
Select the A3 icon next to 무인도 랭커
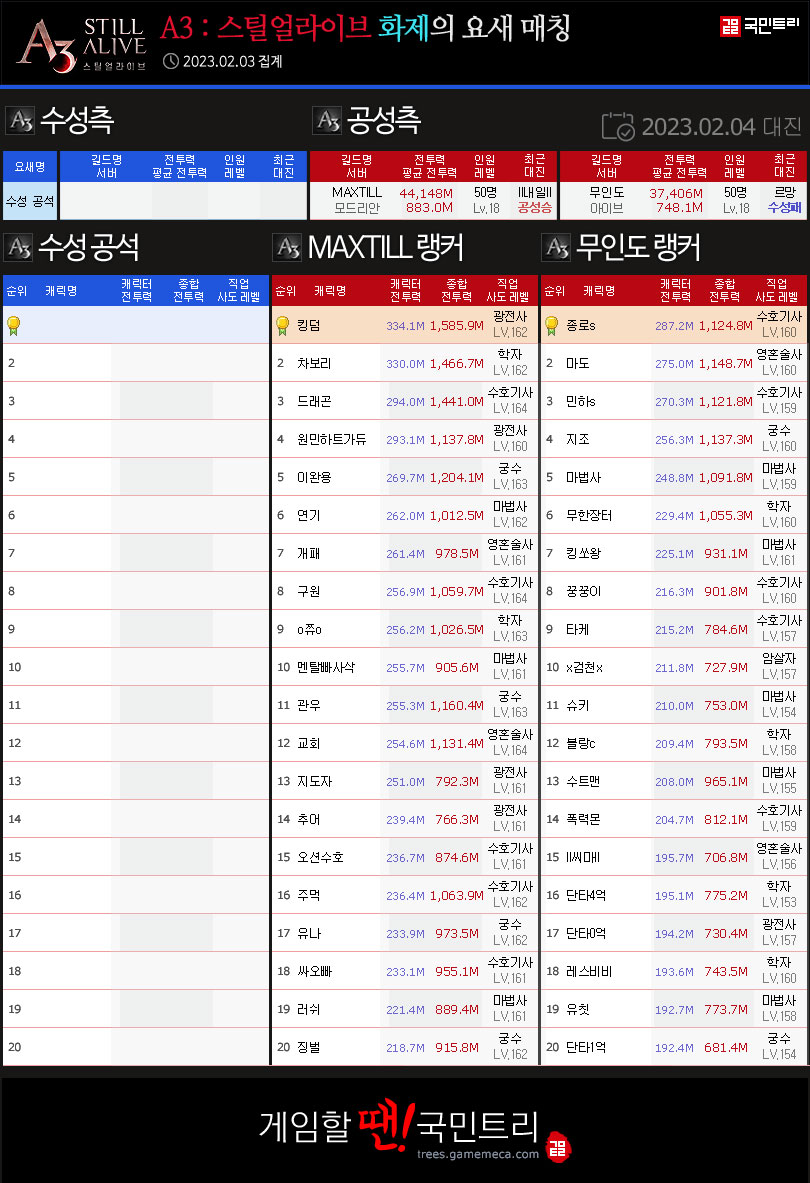[x=557, y=247]
